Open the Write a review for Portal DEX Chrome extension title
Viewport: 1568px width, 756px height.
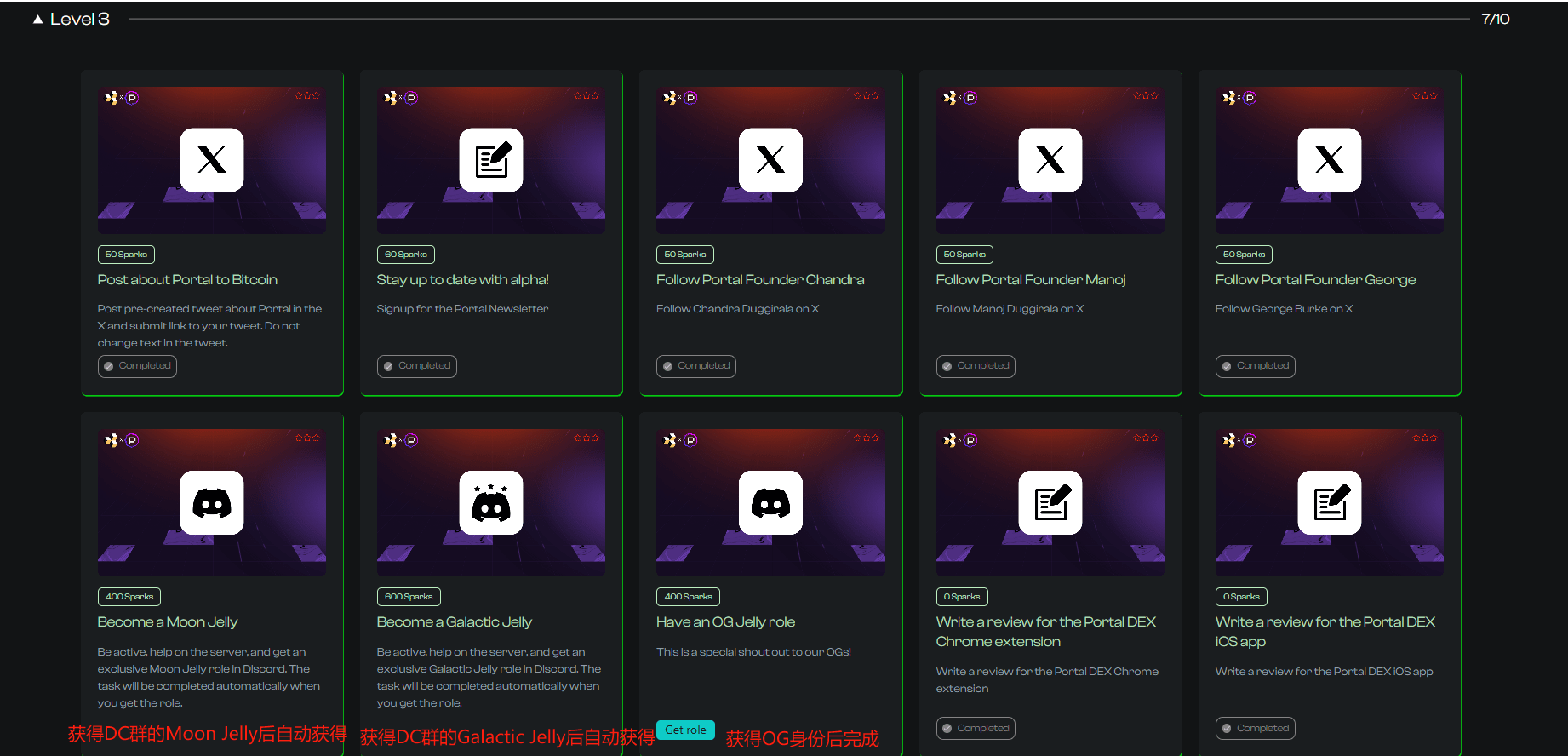[1046, 632]
